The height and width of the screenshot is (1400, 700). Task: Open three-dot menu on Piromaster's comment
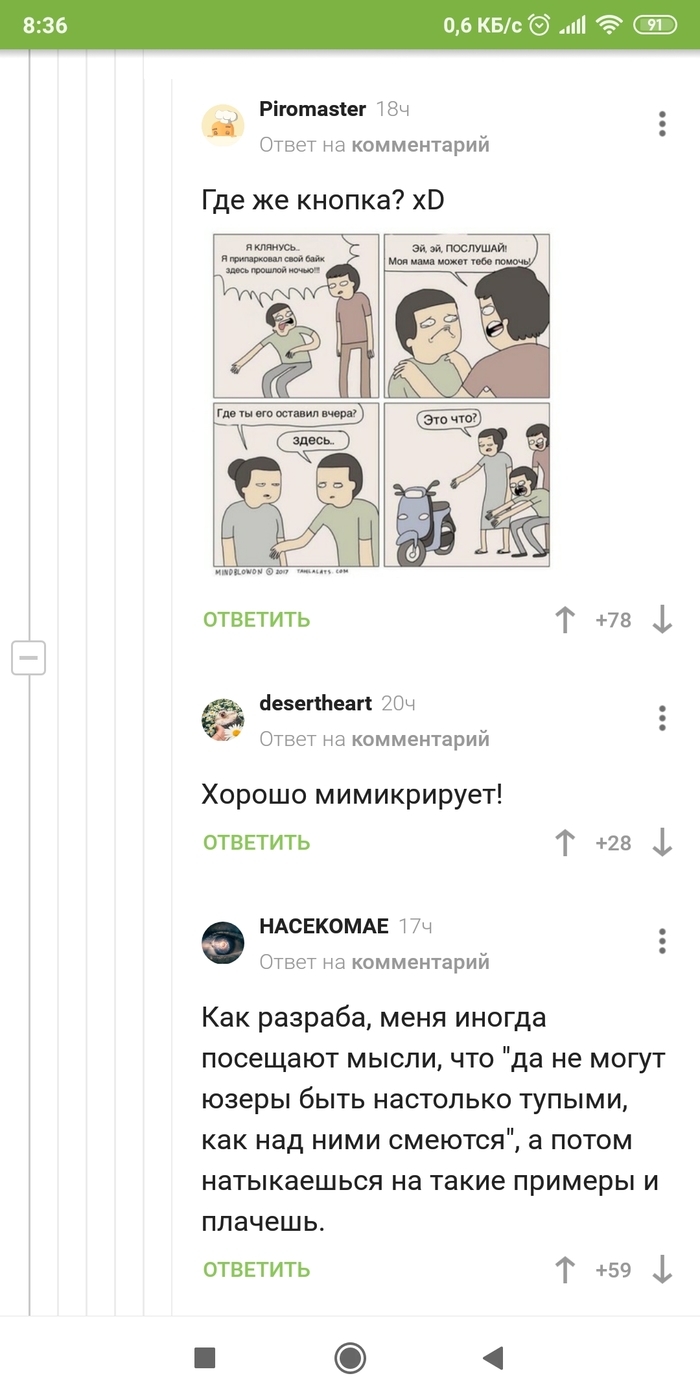pos(662,124)
